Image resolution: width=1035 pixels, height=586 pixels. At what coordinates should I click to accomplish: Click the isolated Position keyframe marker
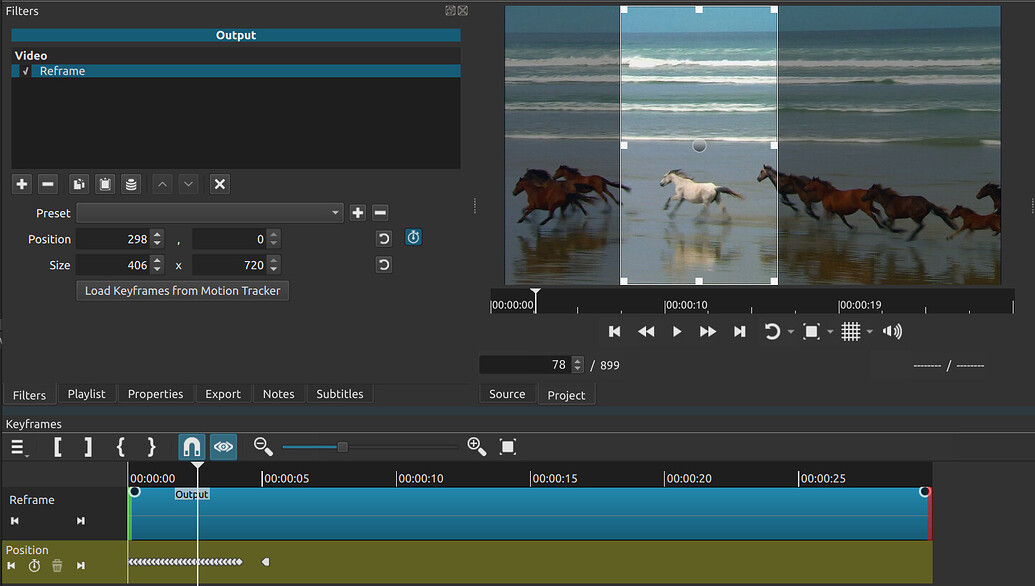click(265, 562)
